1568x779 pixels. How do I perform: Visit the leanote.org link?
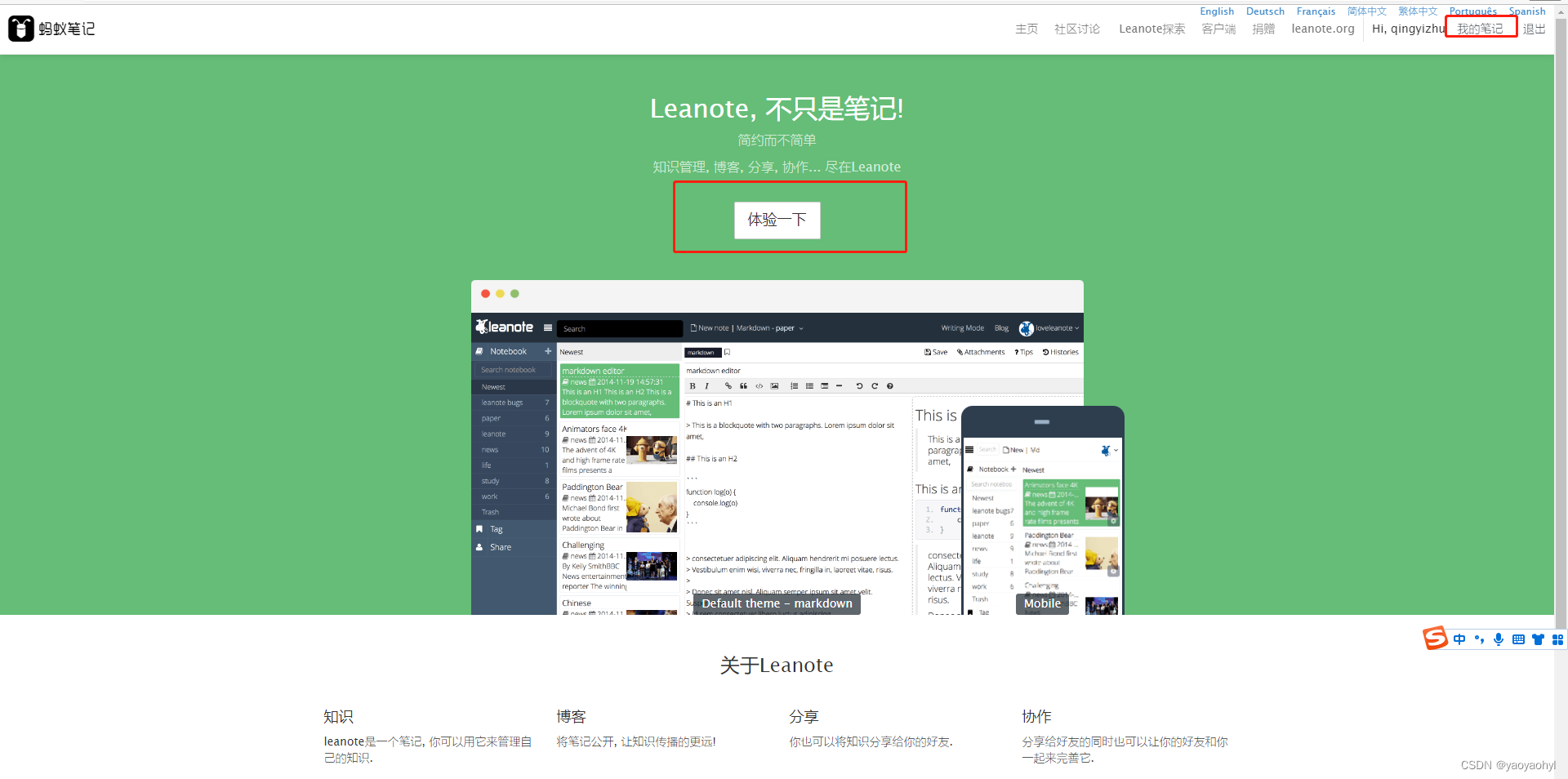click(1323, 29)
